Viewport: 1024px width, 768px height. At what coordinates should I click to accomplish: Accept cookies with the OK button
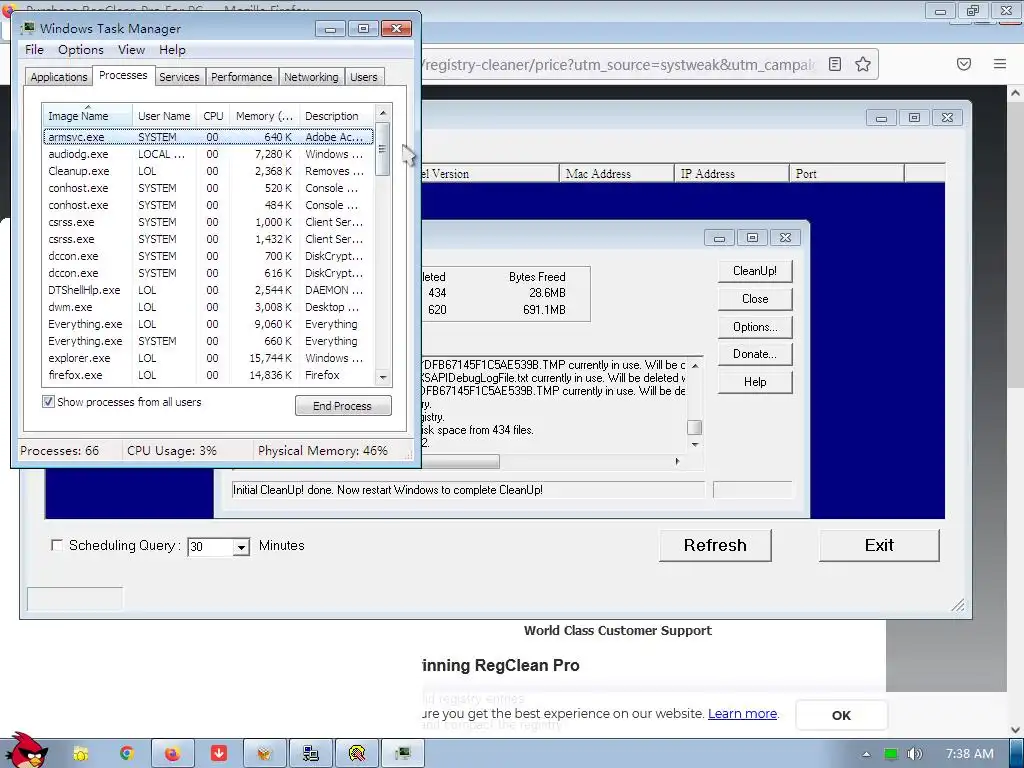click(841, 715)
